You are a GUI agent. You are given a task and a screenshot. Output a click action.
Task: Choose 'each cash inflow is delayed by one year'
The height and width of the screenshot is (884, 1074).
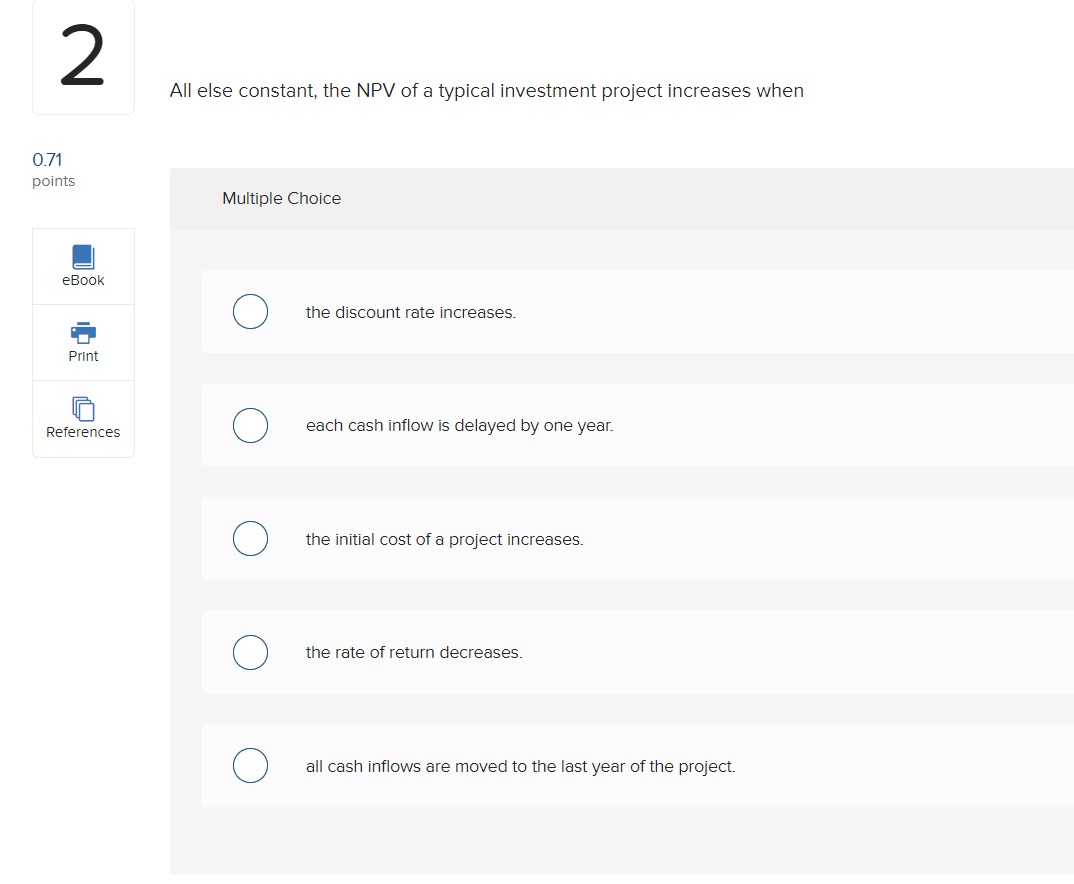tap(250, 425)
